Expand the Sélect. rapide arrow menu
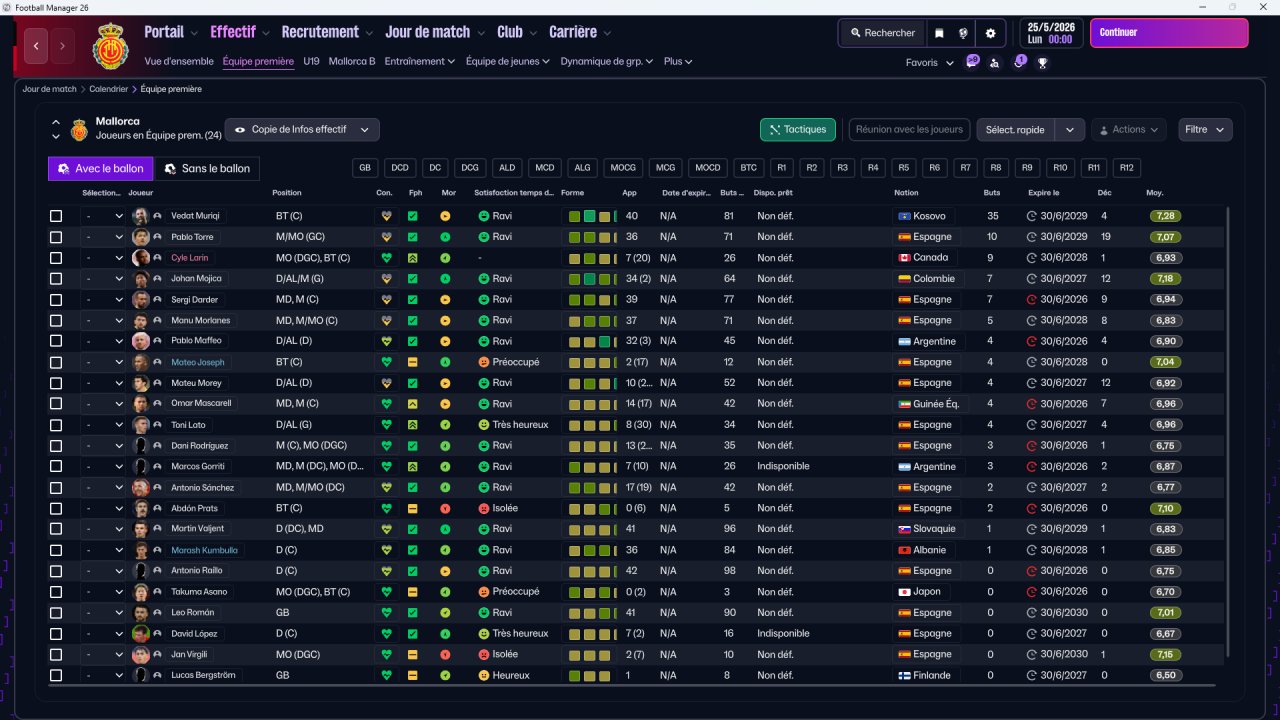This screenshot has width=1280, height=720. tap(1070, 129)
